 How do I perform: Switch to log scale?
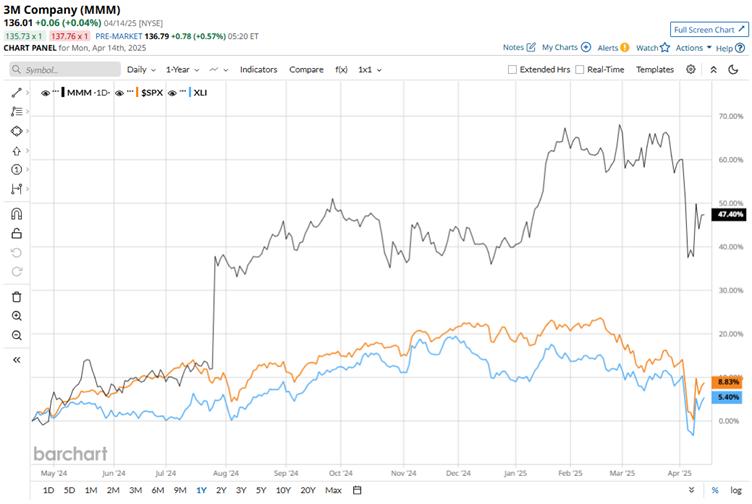[736, 490]
